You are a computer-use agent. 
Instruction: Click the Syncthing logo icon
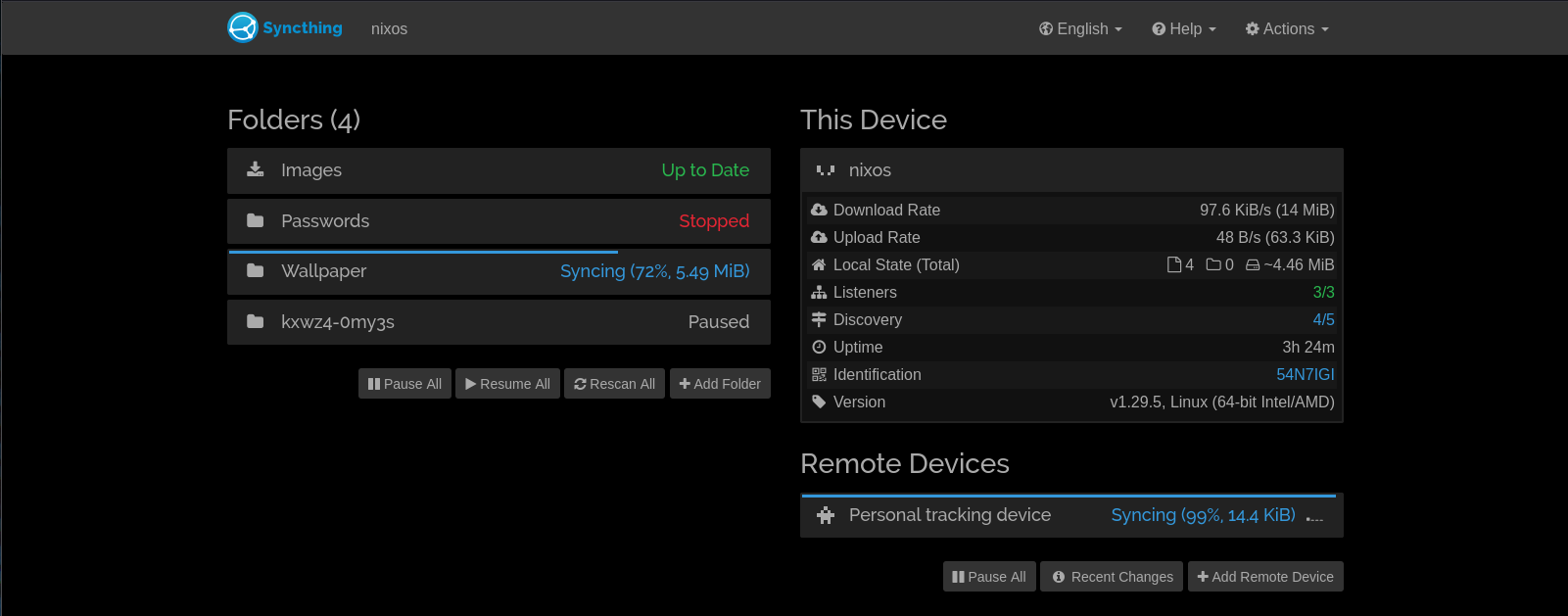[x=242, y=27]
